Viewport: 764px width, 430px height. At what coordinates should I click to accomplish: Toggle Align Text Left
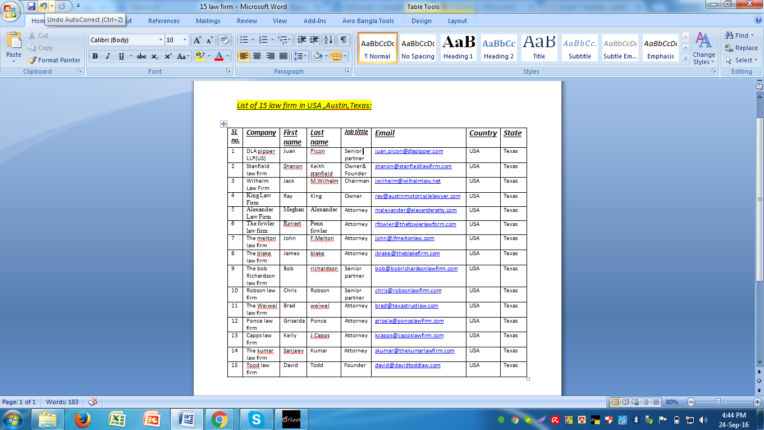pos(244,56)
